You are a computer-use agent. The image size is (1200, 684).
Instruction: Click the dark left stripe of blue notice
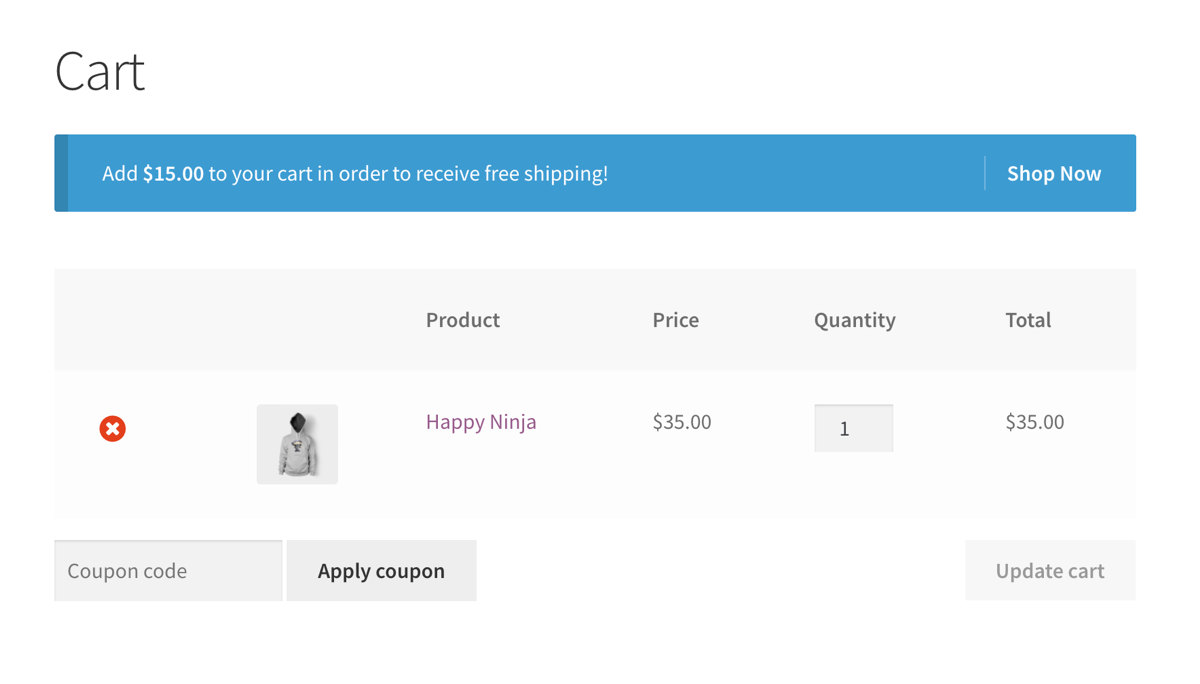point(61,174)
